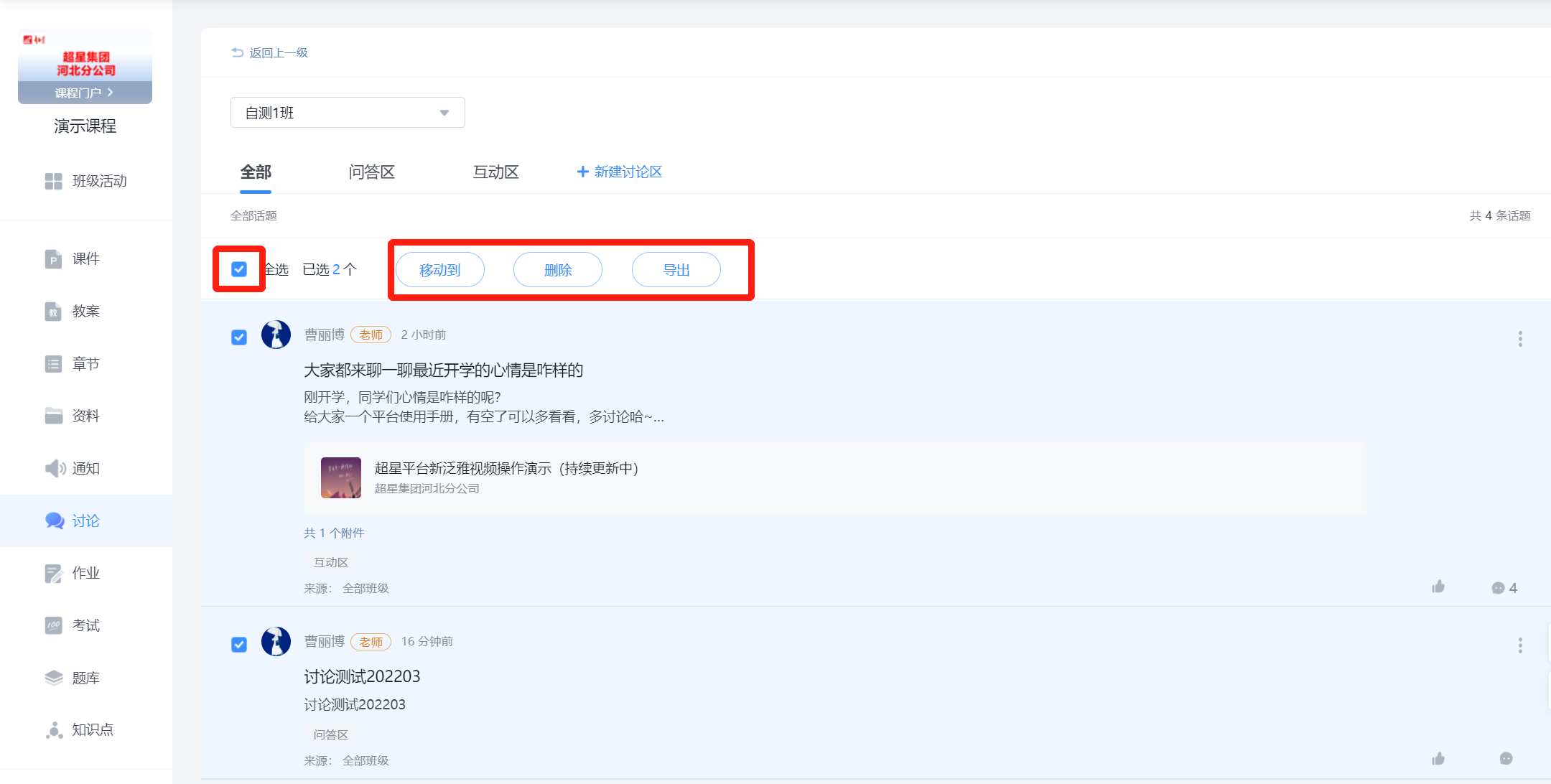Image resolution: width=1551 pixels, height=784 pixels.
Task: Click the 班级活动 grid icon
Action: [53, 181]
